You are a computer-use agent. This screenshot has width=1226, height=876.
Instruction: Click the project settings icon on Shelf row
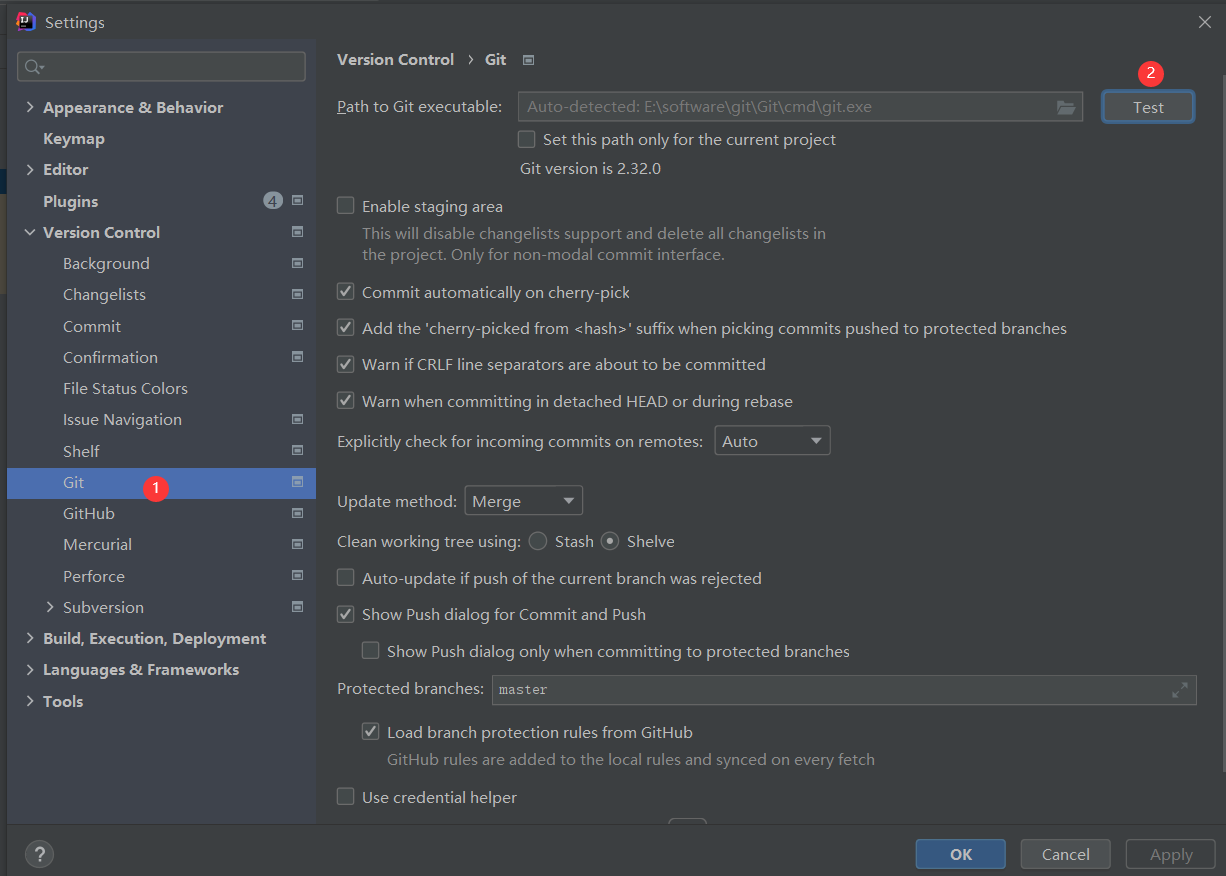[297, 450]
